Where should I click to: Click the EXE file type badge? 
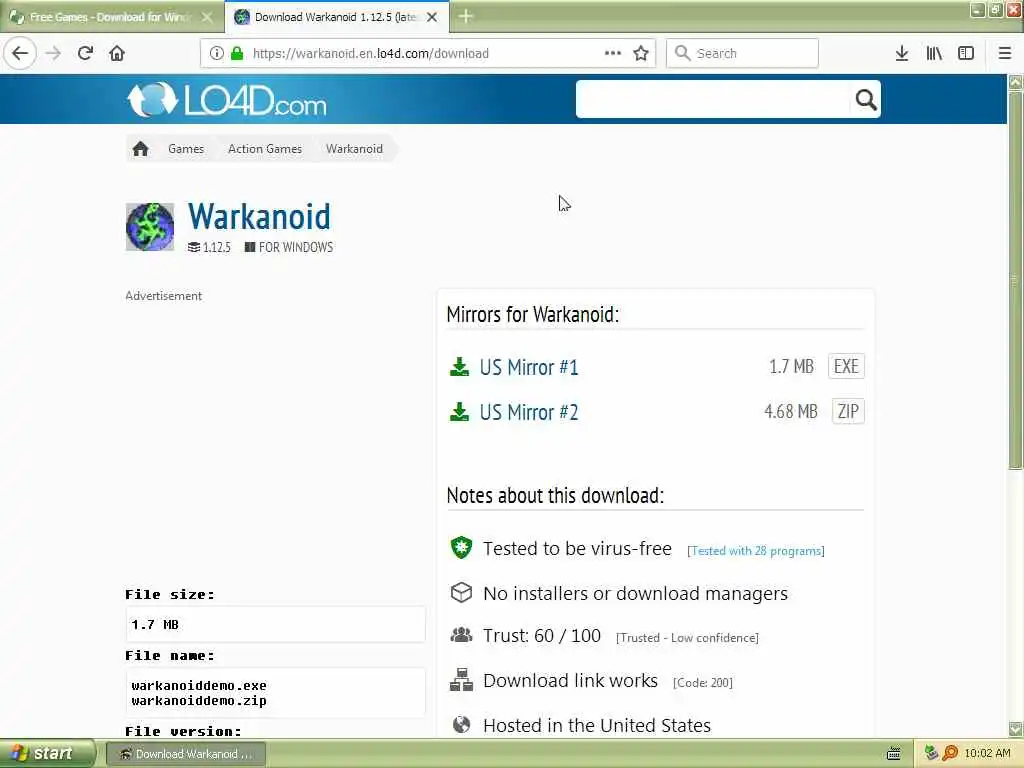click(846, 366)
